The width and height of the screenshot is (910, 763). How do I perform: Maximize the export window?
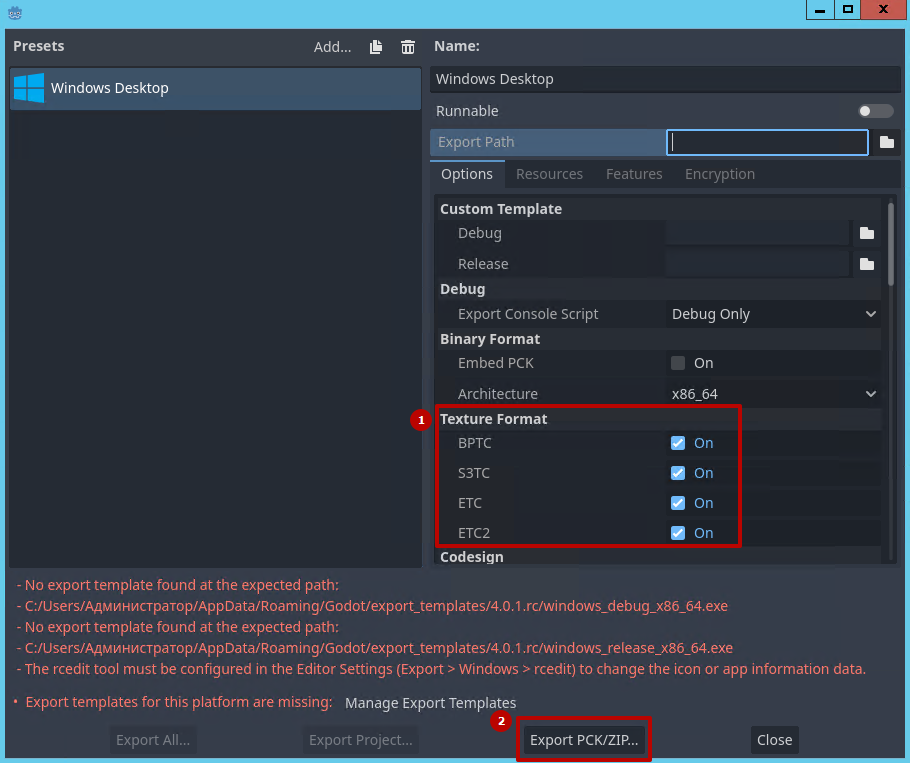pyautogui.click(x=848, y=10)
